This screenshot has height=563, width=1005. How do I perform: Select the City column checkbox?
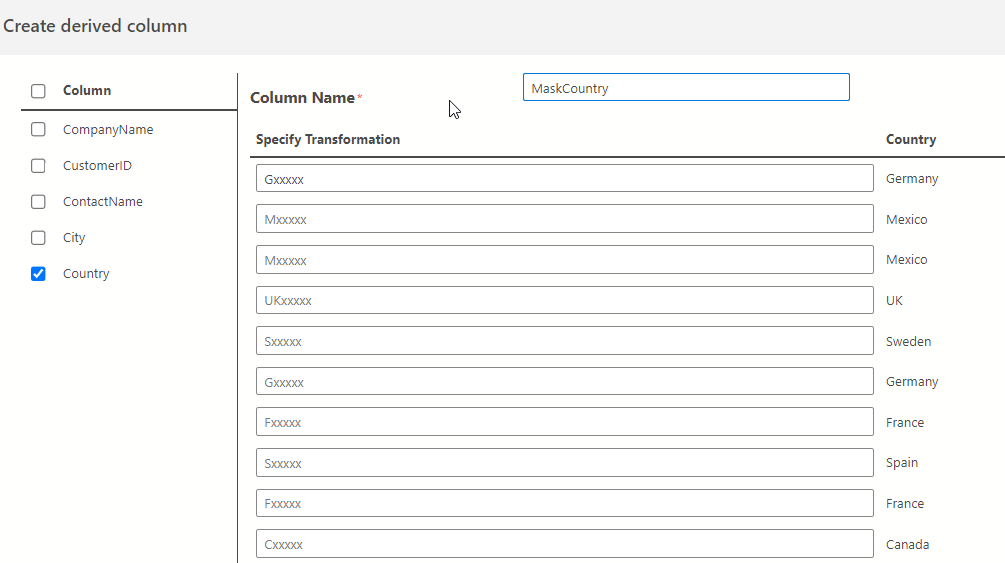(38, 238)
